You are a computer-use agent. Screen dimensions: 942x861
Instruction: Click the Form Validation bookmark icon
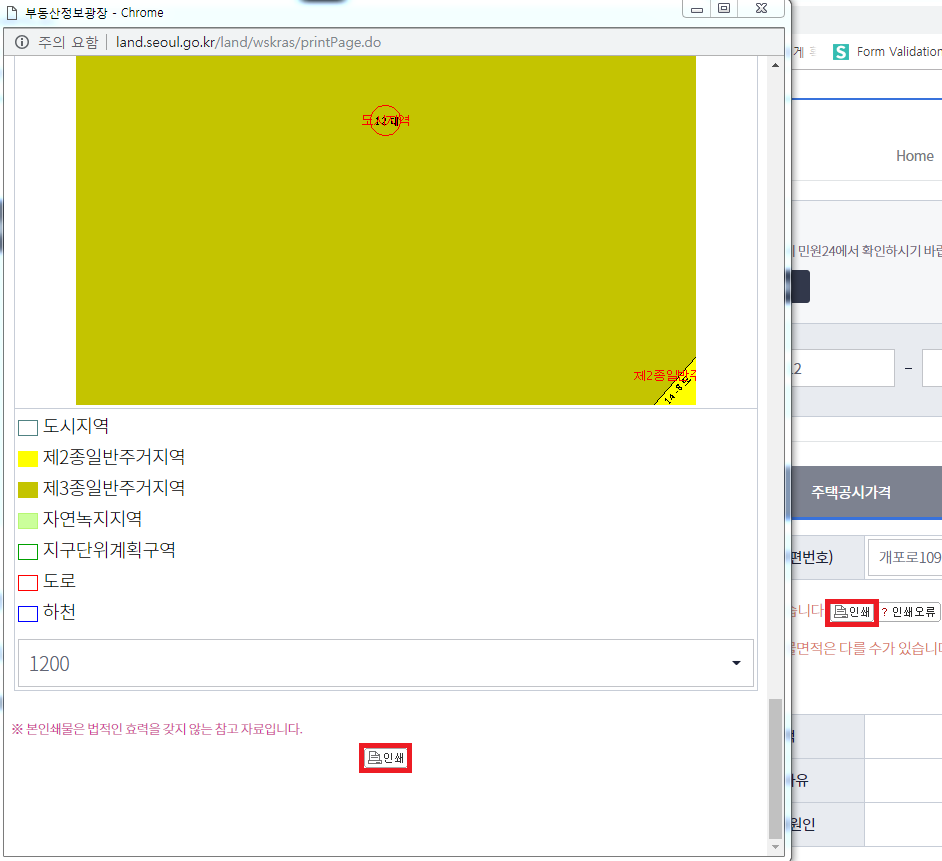(x=841, y=51)
